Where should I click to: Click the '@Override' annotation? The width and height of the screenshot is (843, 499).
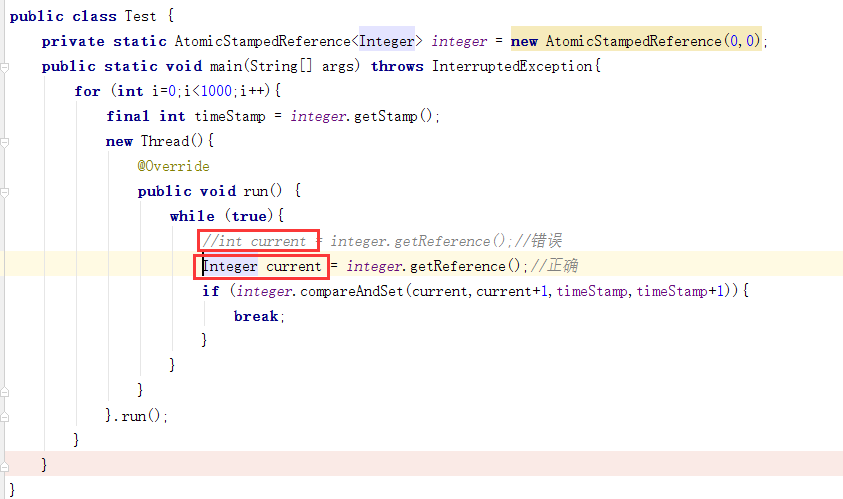tap(173, 166)
